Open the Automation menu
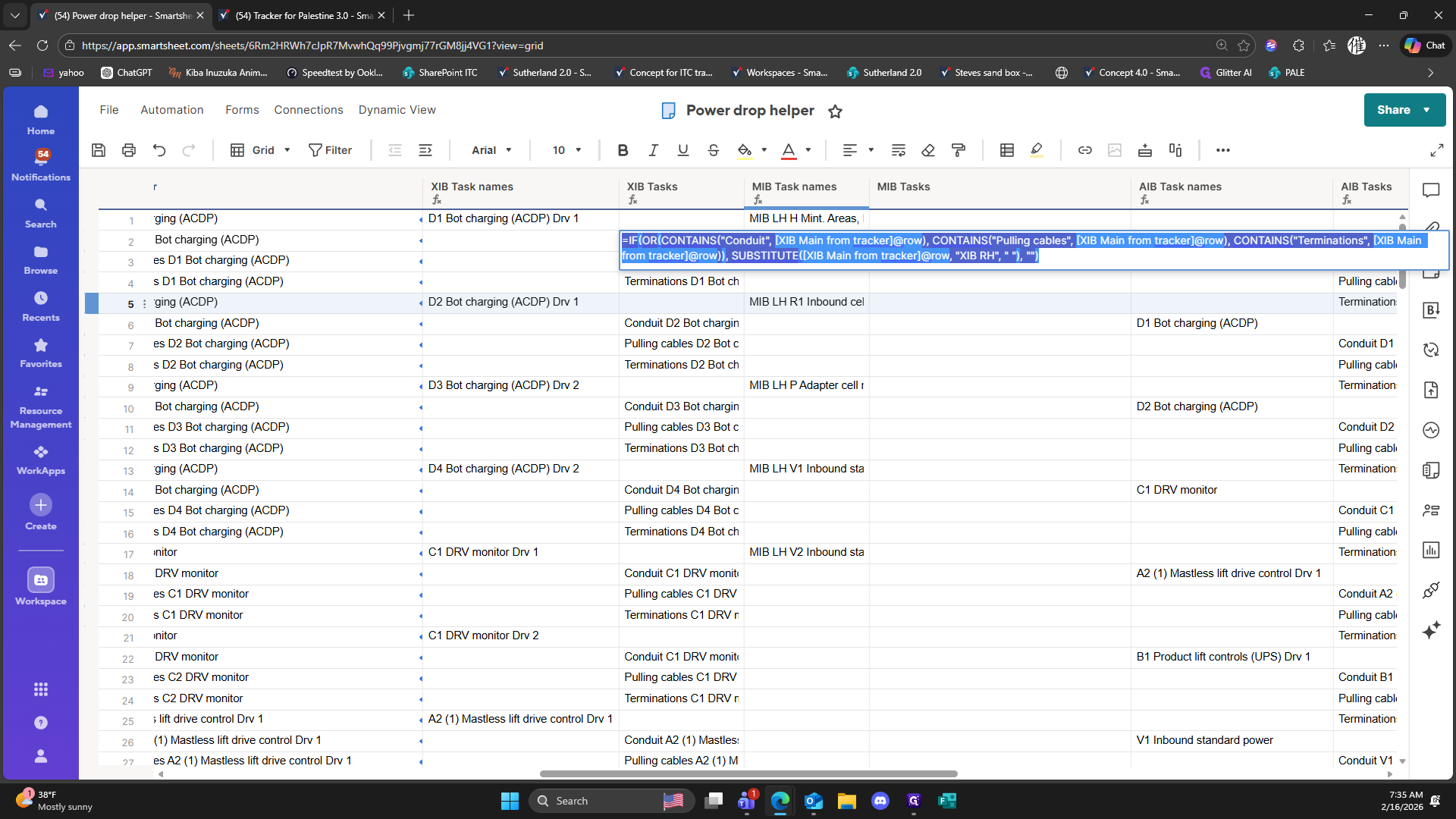Image resolution: width=1456 pixels, height=819 pixels. [x=172, y=110]
